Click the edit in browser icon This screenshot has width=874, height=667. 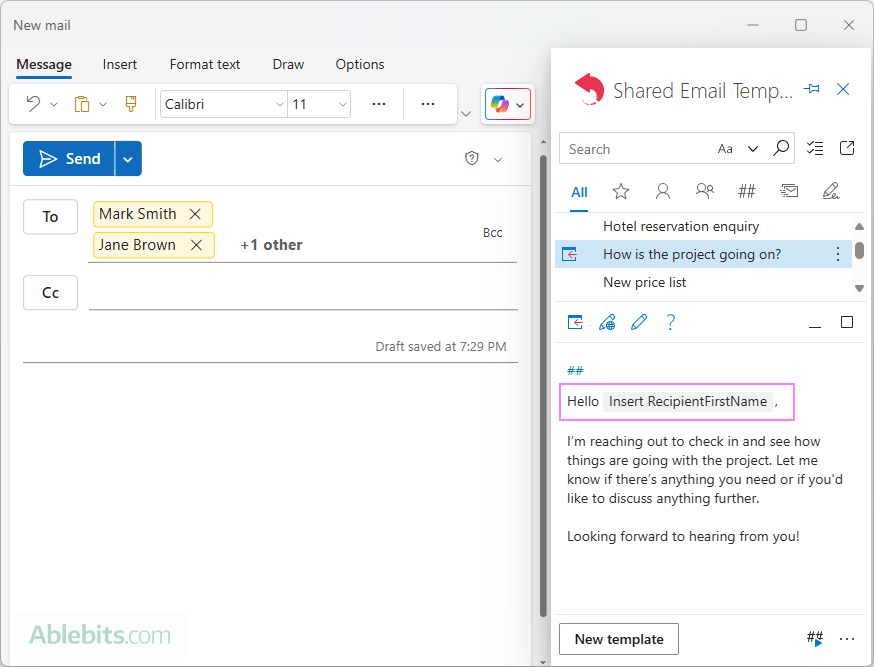point(607,322)
